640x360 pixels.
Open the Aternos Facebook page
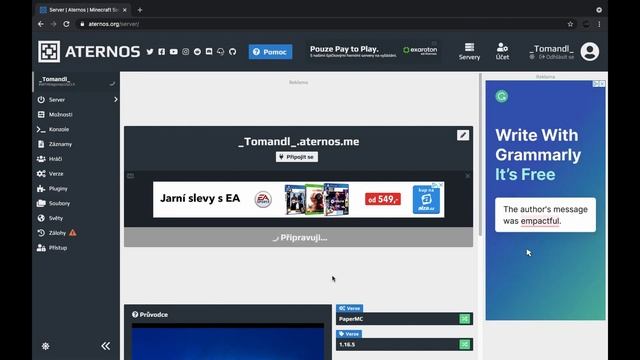(x=162, y=52)
